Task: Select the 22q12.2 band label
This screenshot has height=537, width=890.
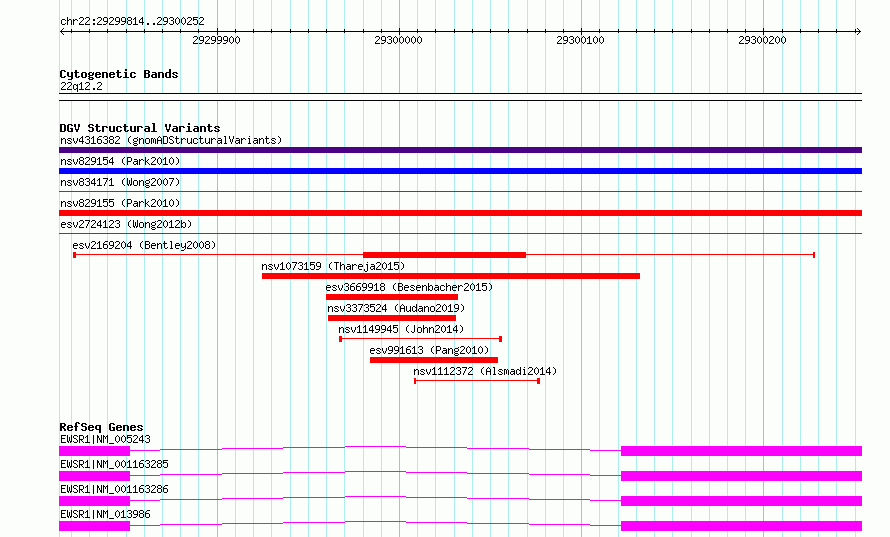Action: pos(81,86)
